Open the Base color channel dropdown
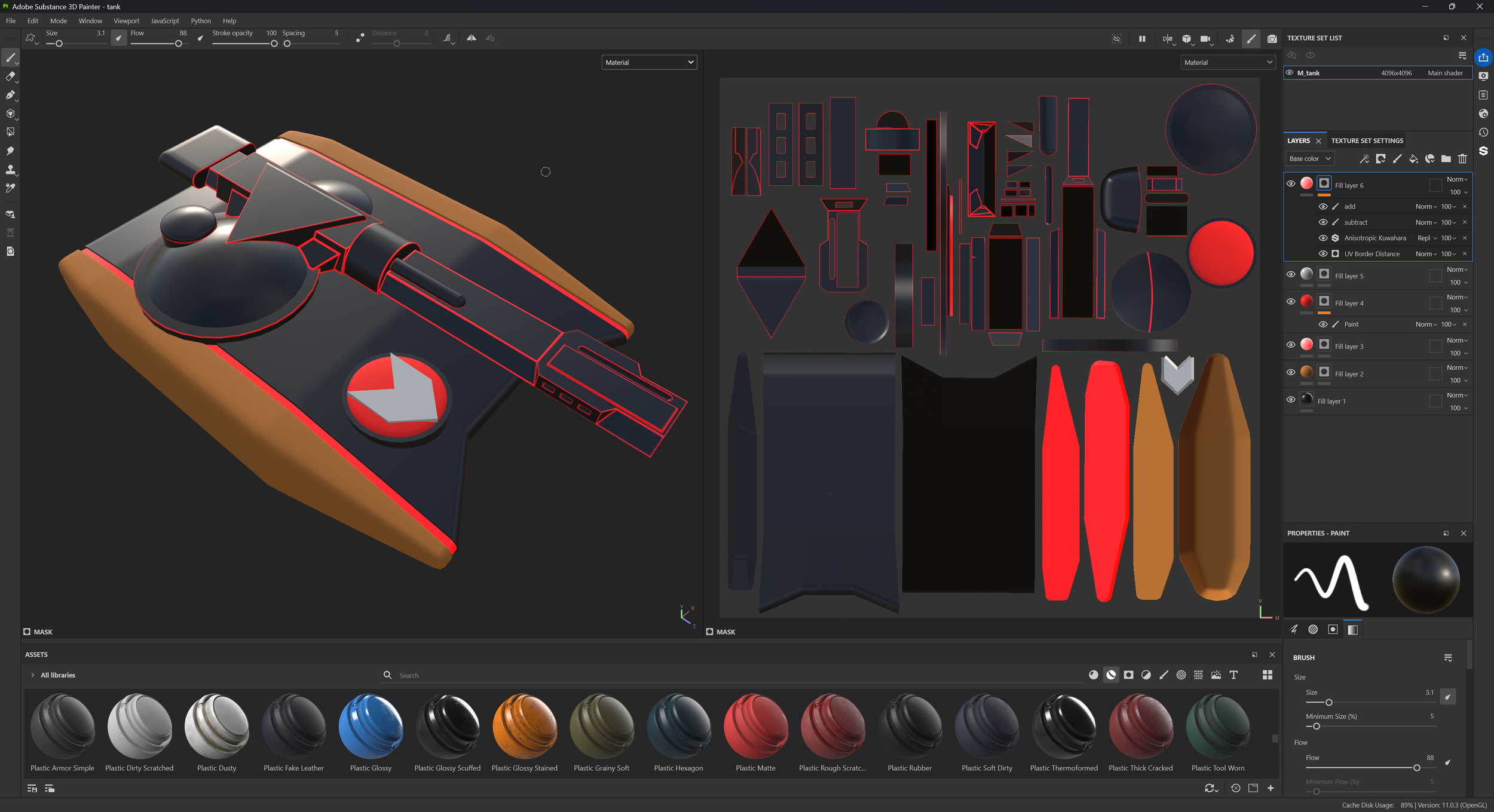The width and height of the screenshot is (1494, 812). click(1309, 159)
